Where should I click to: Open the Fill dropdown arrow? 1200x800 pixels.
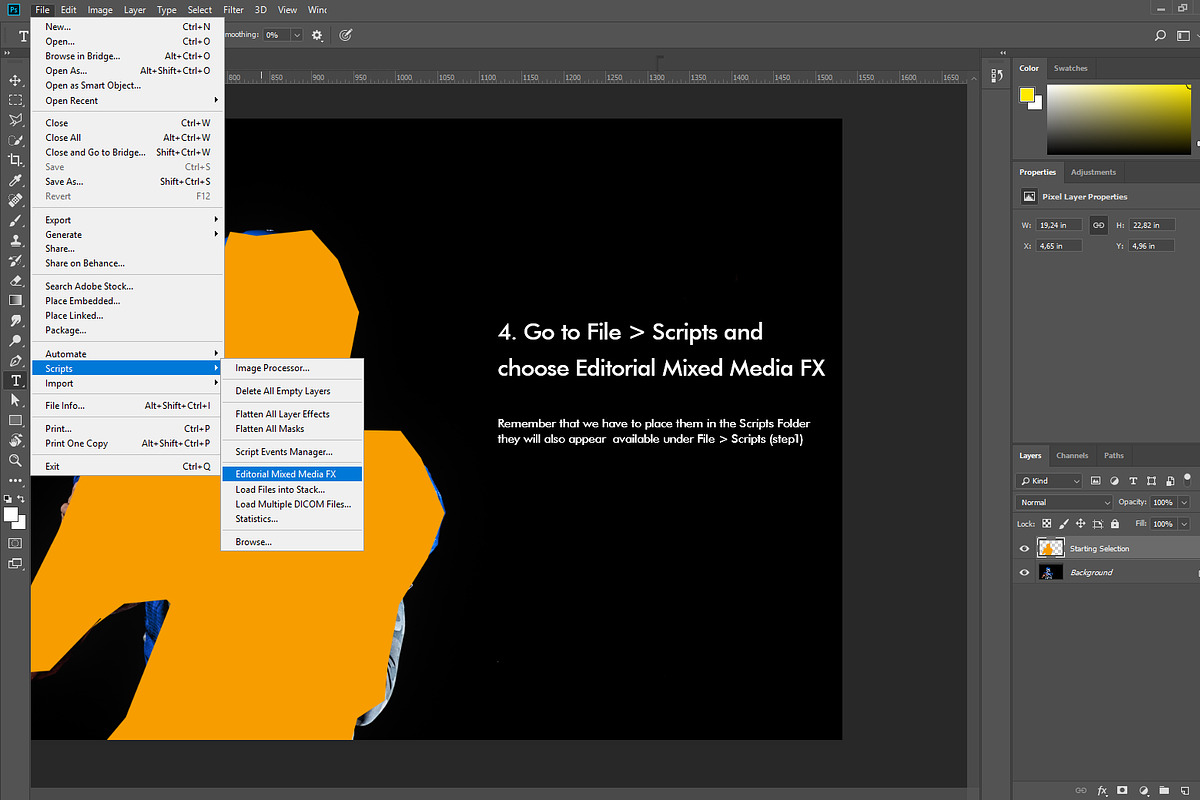[1184, 523]
